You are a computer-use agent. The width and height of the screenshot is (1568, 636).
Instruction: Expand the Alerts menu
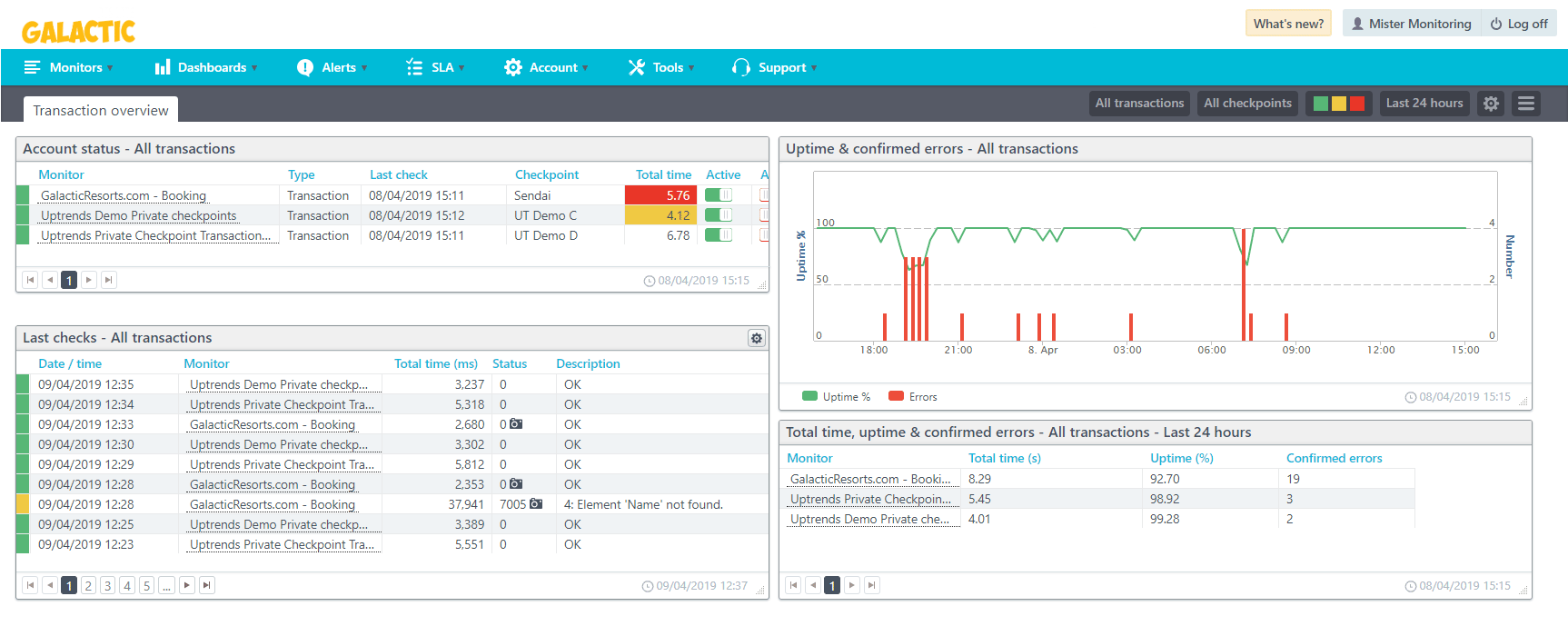coord(332,67)
